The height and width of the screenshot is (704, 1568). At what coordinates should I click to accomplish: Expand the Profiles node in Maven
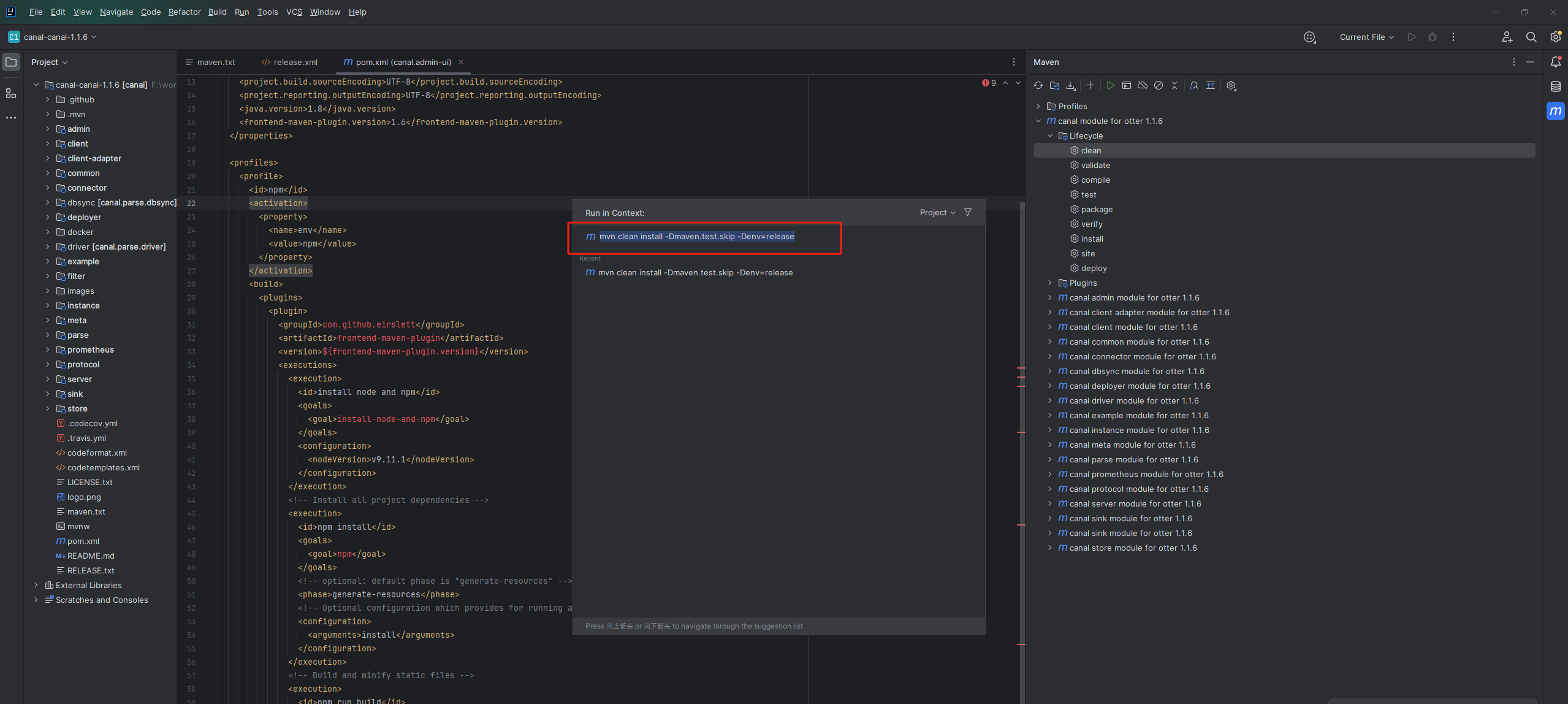[x=1038, y=107]
